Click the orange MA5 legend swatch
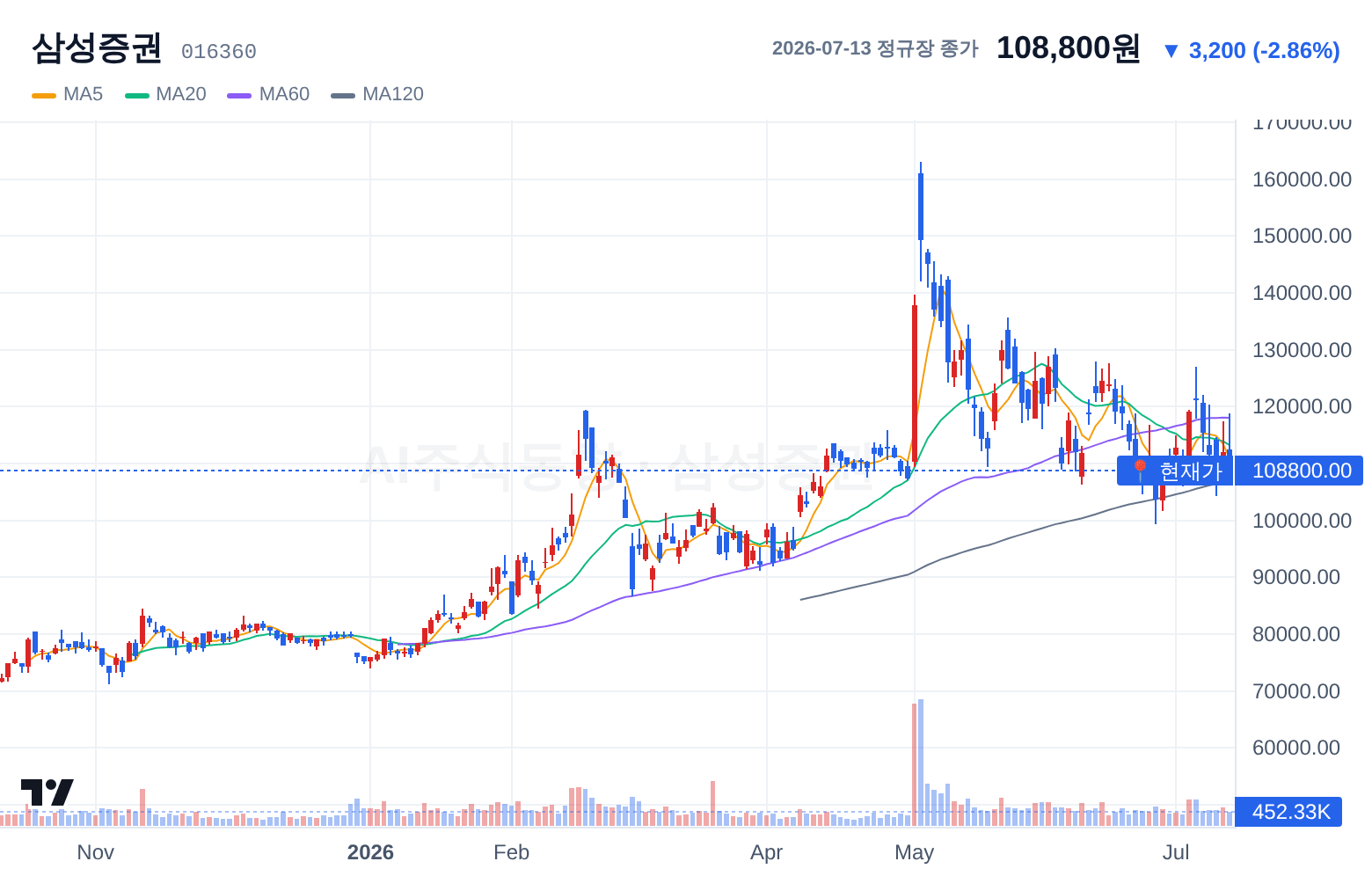 [44, 95]
